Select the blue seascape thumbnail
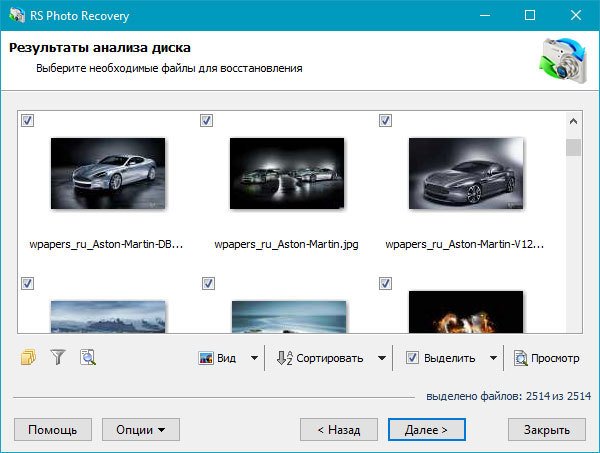This screenshot has height=453, width=600. (289, 317)
